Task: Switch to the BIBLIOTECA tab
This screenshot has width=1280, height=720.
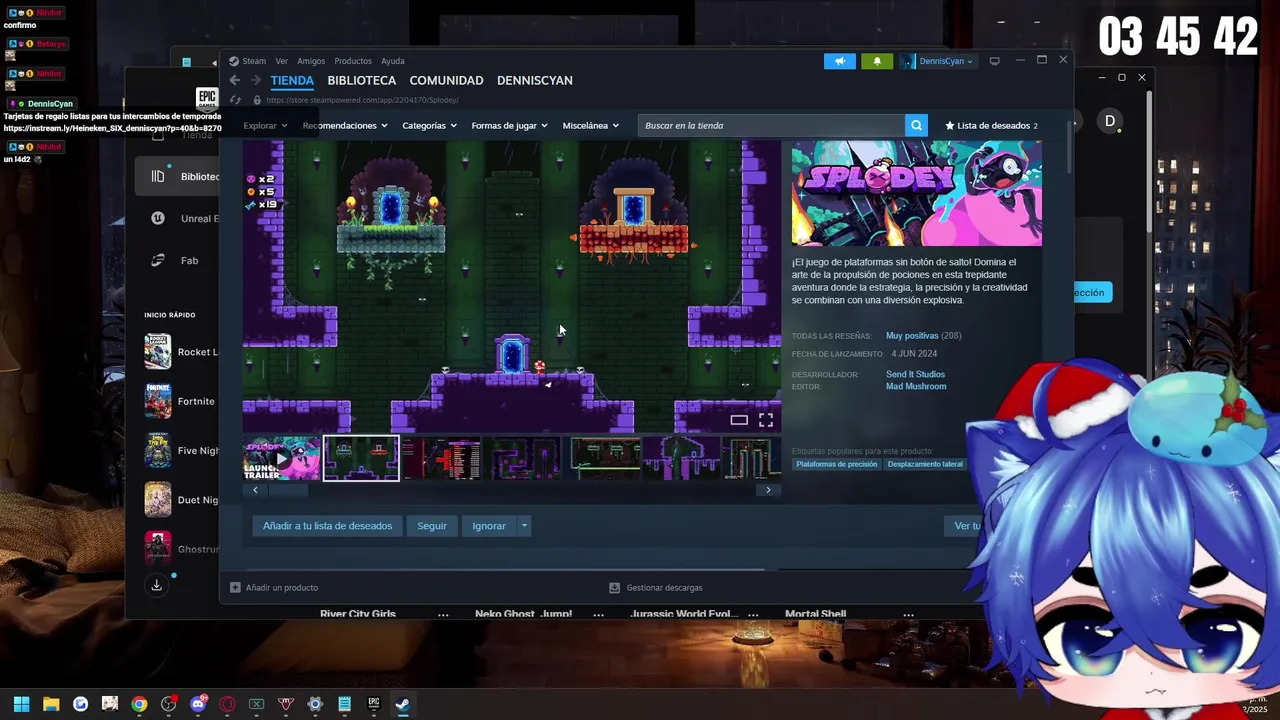Action: pyautogui.click(x=362, y=80)
